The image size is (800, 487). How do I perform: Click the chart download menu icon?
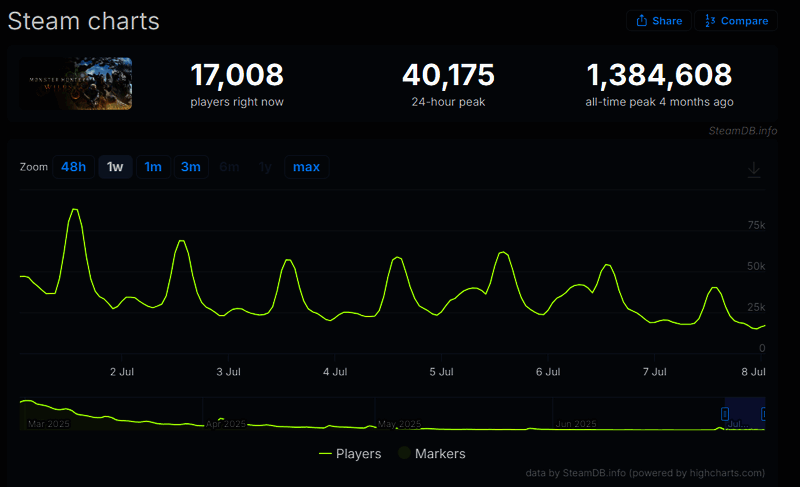(754, 171)
